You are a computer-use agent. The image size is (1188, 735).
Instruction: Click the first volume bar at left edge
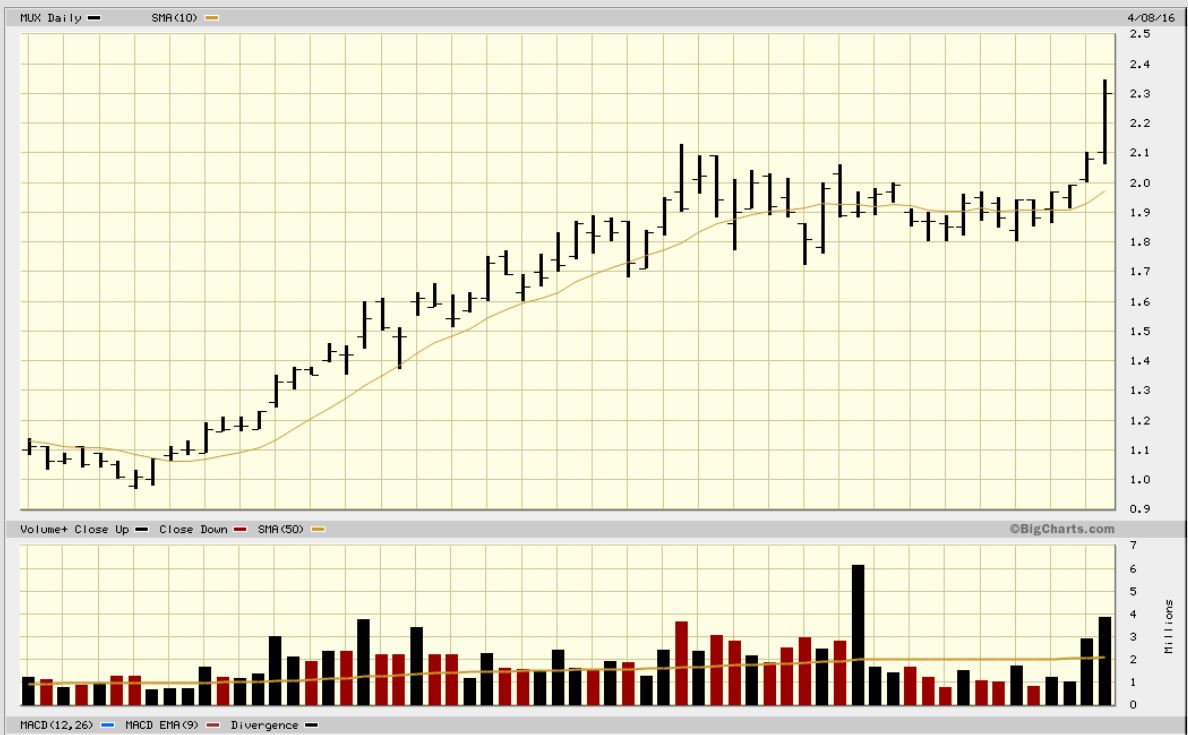28,691
